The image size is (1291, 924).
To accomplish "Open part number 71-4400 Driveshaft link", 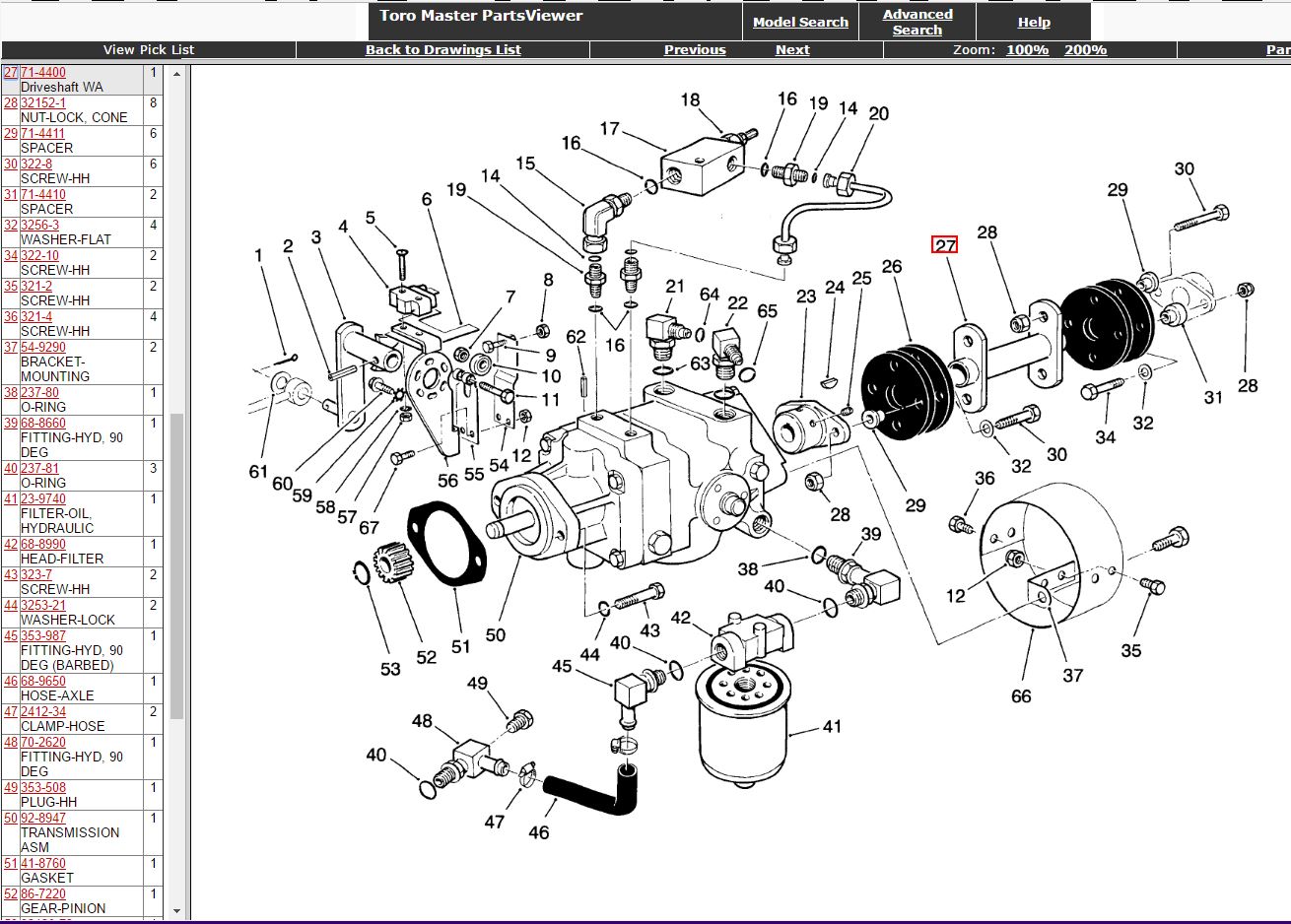I will click(43, 72).
